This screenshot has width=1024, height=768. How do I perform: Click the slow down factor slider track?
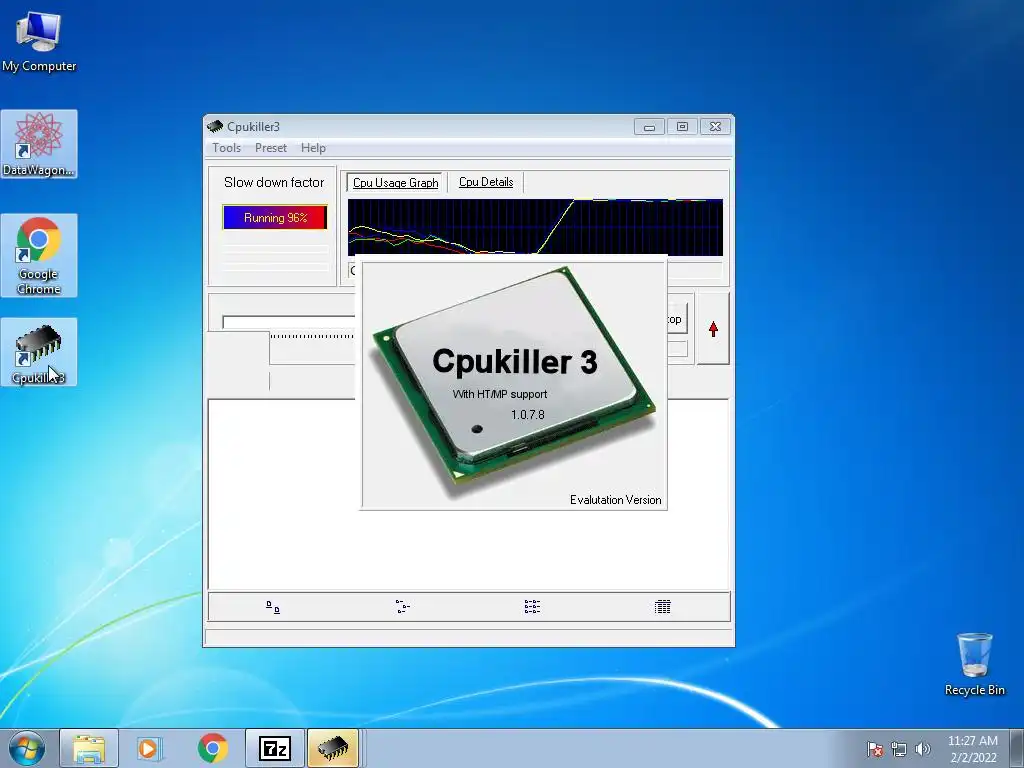click(x=288, y=323)
